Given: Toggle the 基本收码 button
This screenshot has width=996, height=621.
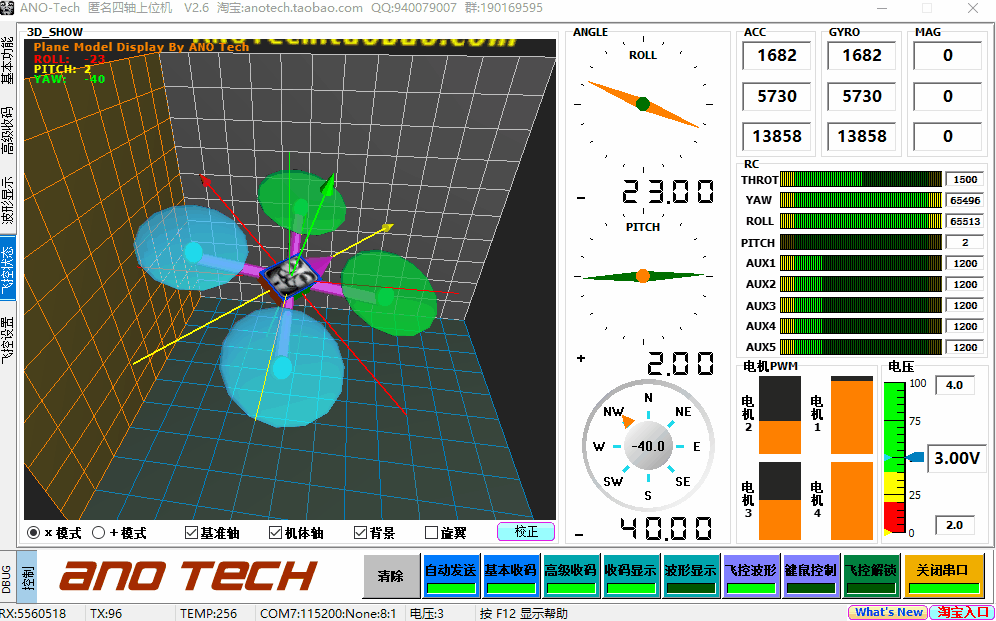Looking at the screenshot, I should [510, 576].
